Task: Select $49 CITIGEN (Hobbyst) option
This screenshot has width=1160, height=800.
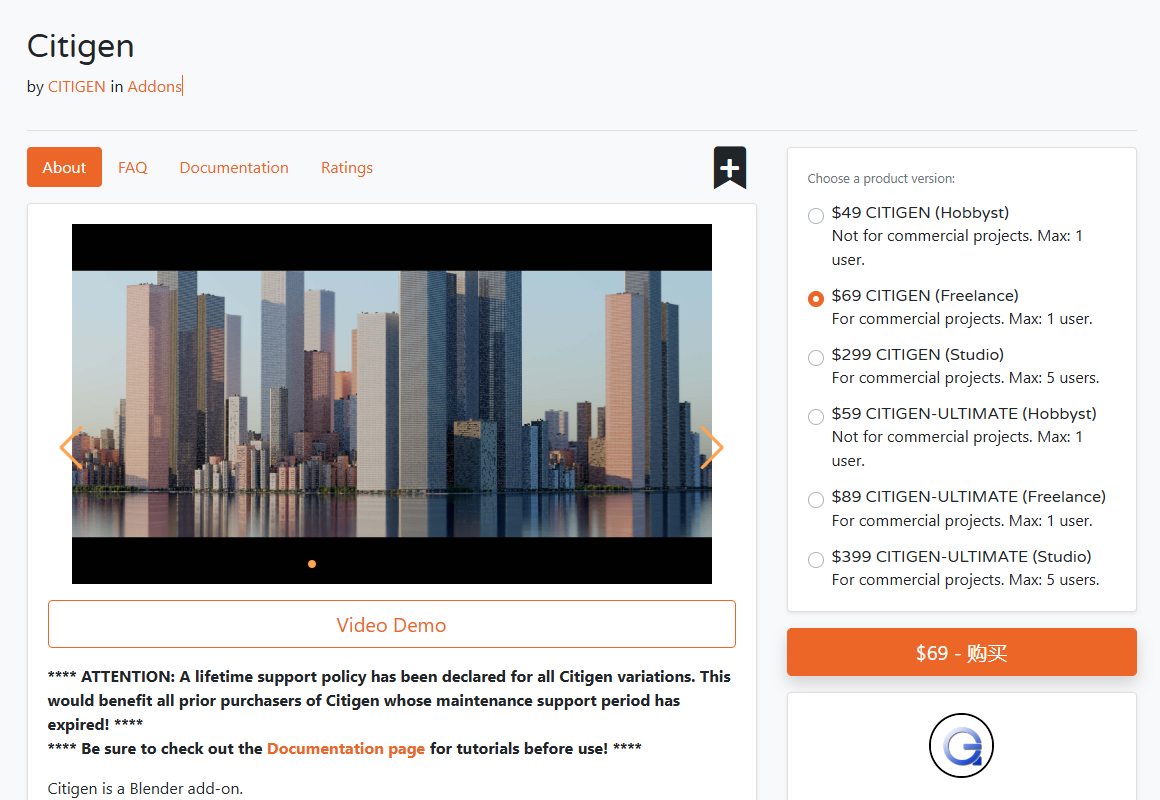Action: [x=816, y=215]
